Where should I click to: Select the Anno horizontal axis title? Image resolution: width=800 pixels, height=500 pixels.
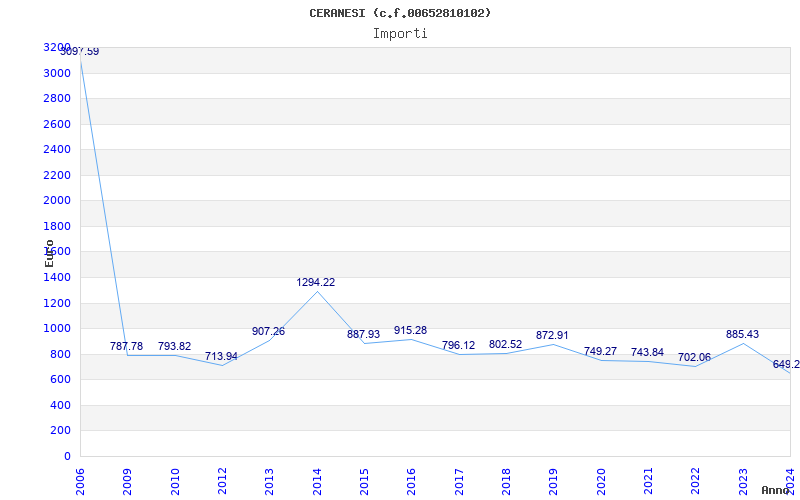pyautogui.click(x=776, y=490)
